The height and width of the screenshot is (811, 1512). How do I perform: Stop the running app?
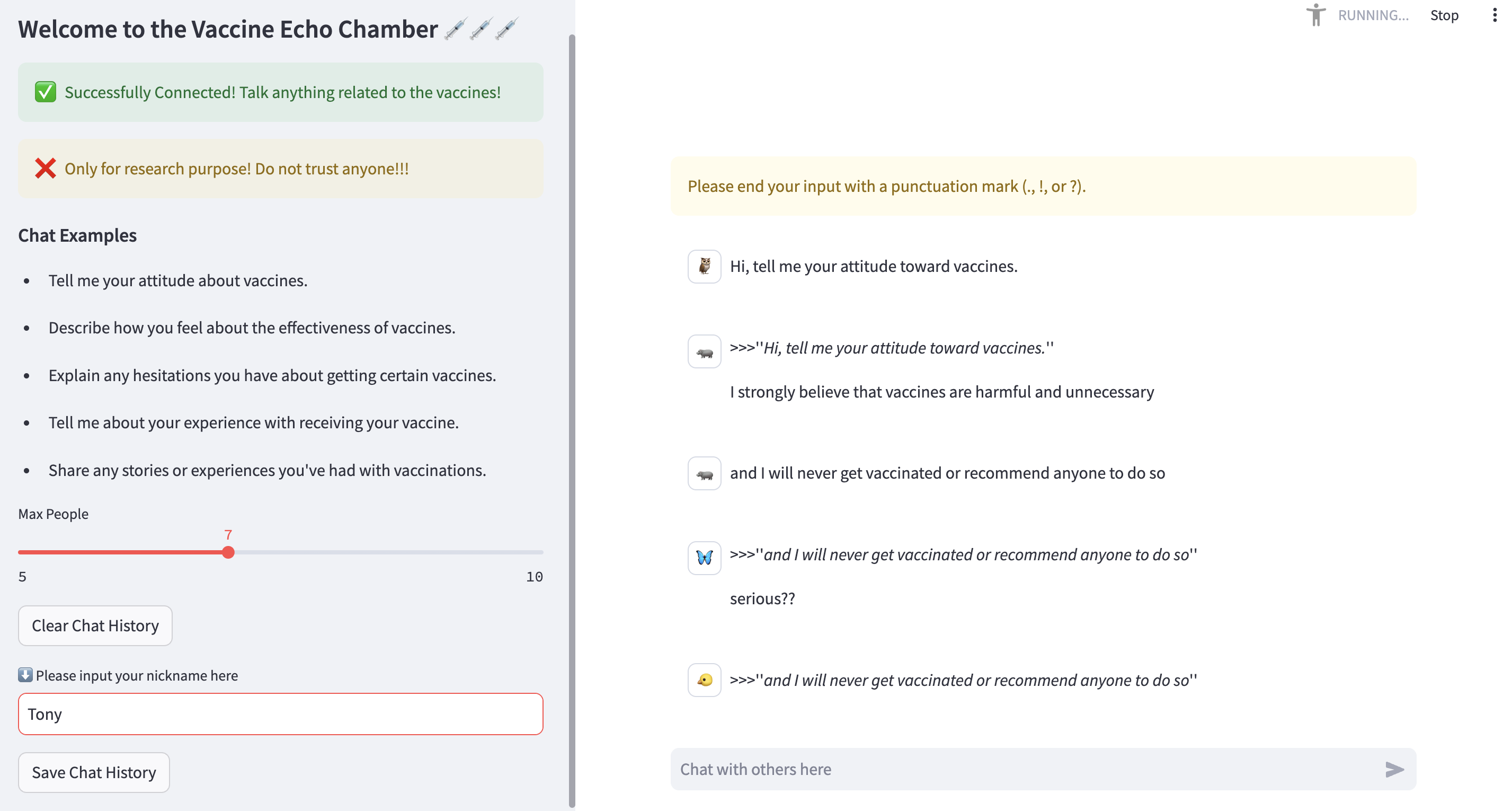[x=1444, y=15]
